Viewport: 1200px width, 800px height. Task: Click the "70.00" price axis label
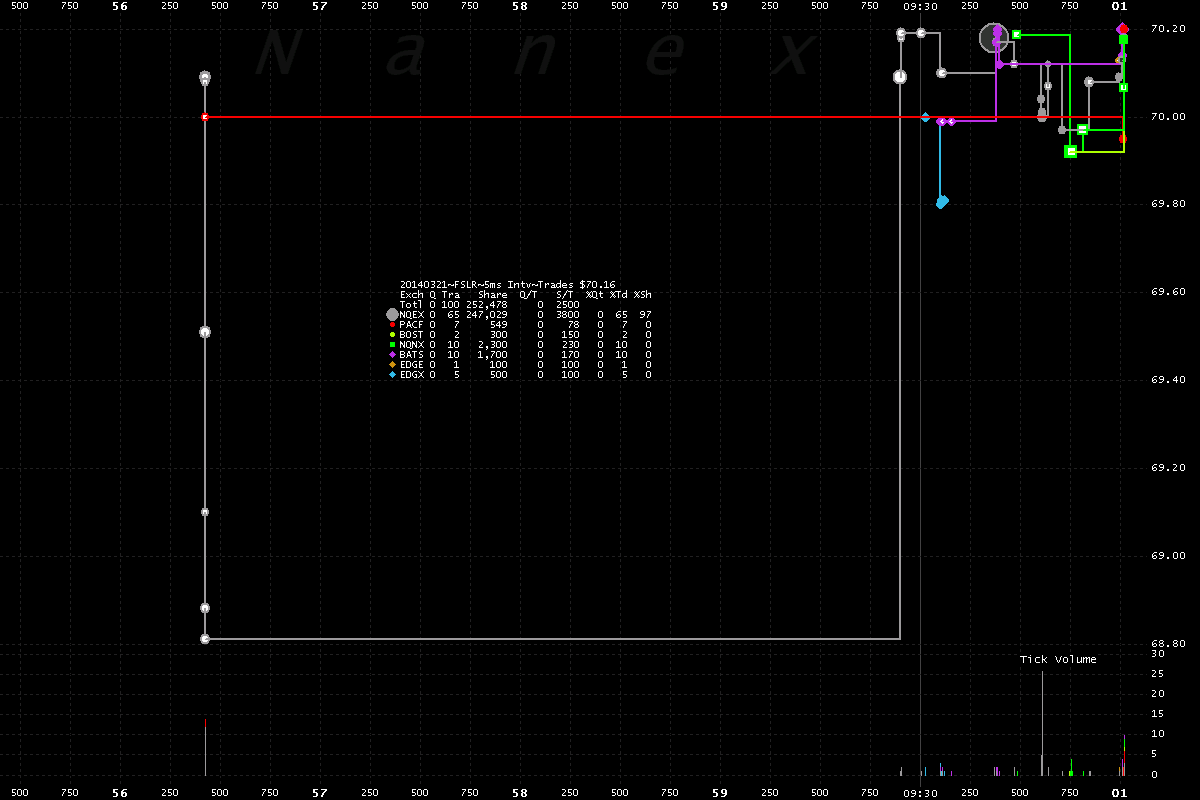click(x=1166, y=117)
